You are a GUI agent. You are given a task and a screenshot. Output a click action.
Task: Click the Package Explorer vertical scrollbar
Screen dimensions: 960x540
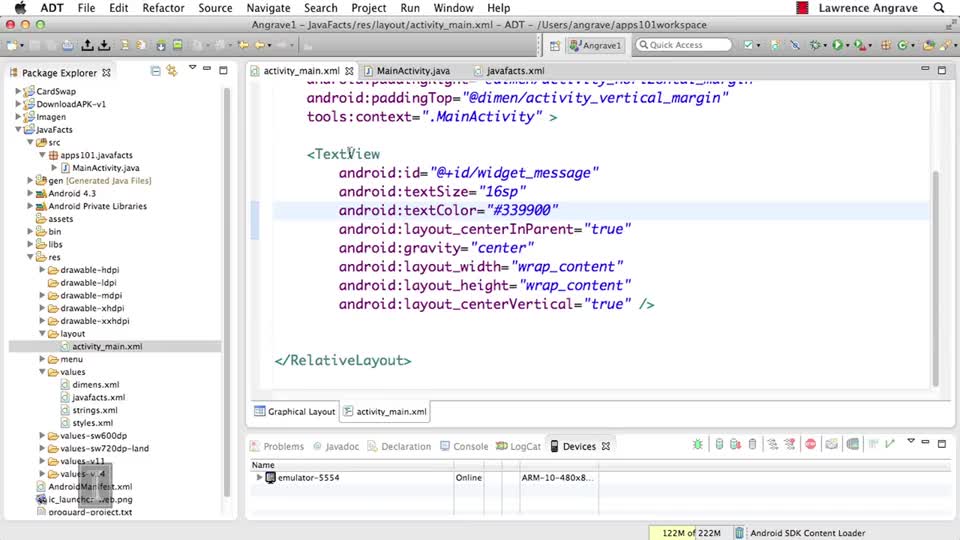[x=227, y=294]
